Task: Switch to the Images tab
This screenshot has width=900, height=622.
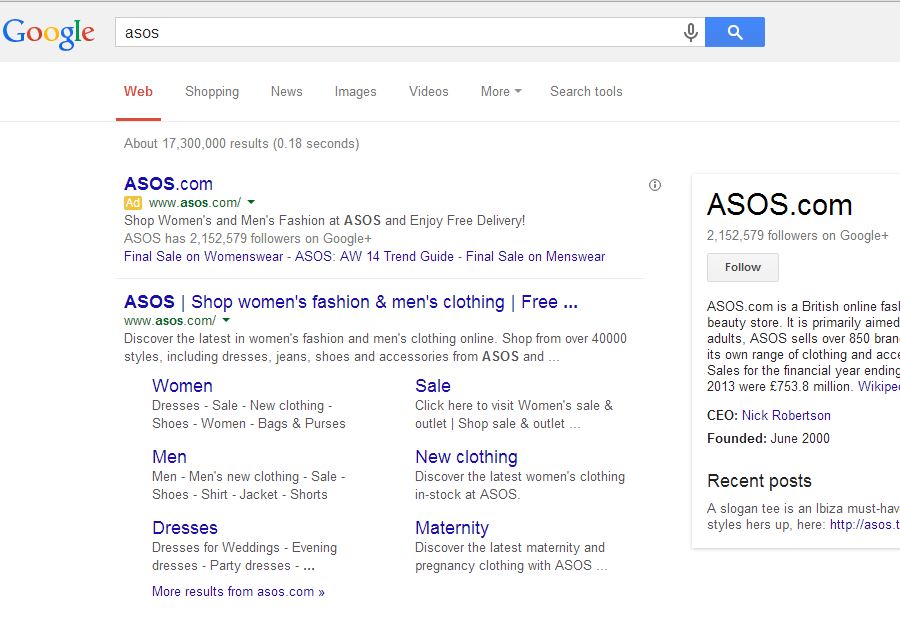Action: tap(355, 92)
